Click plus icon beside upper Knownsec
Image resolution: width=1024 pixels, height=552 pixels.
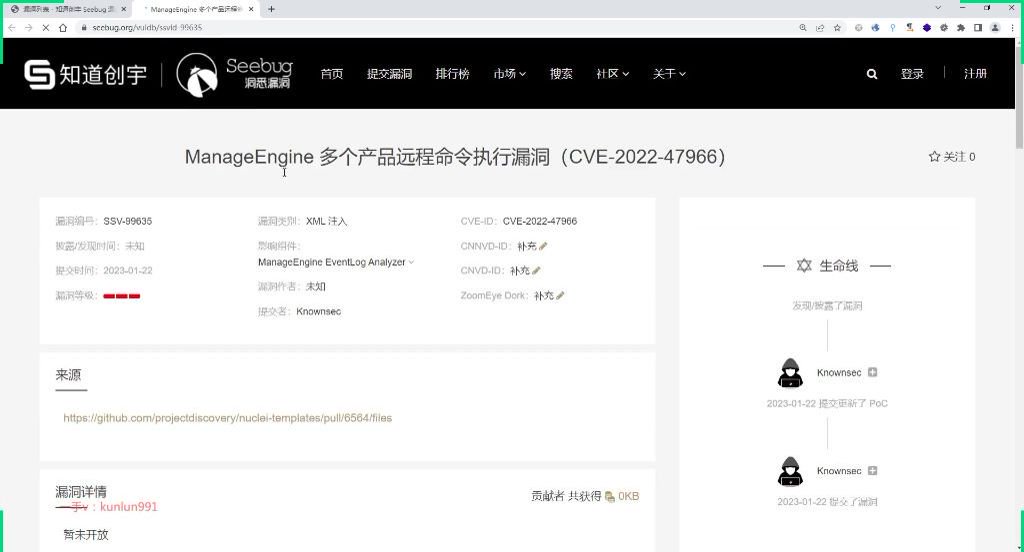[x=872, y=372]
